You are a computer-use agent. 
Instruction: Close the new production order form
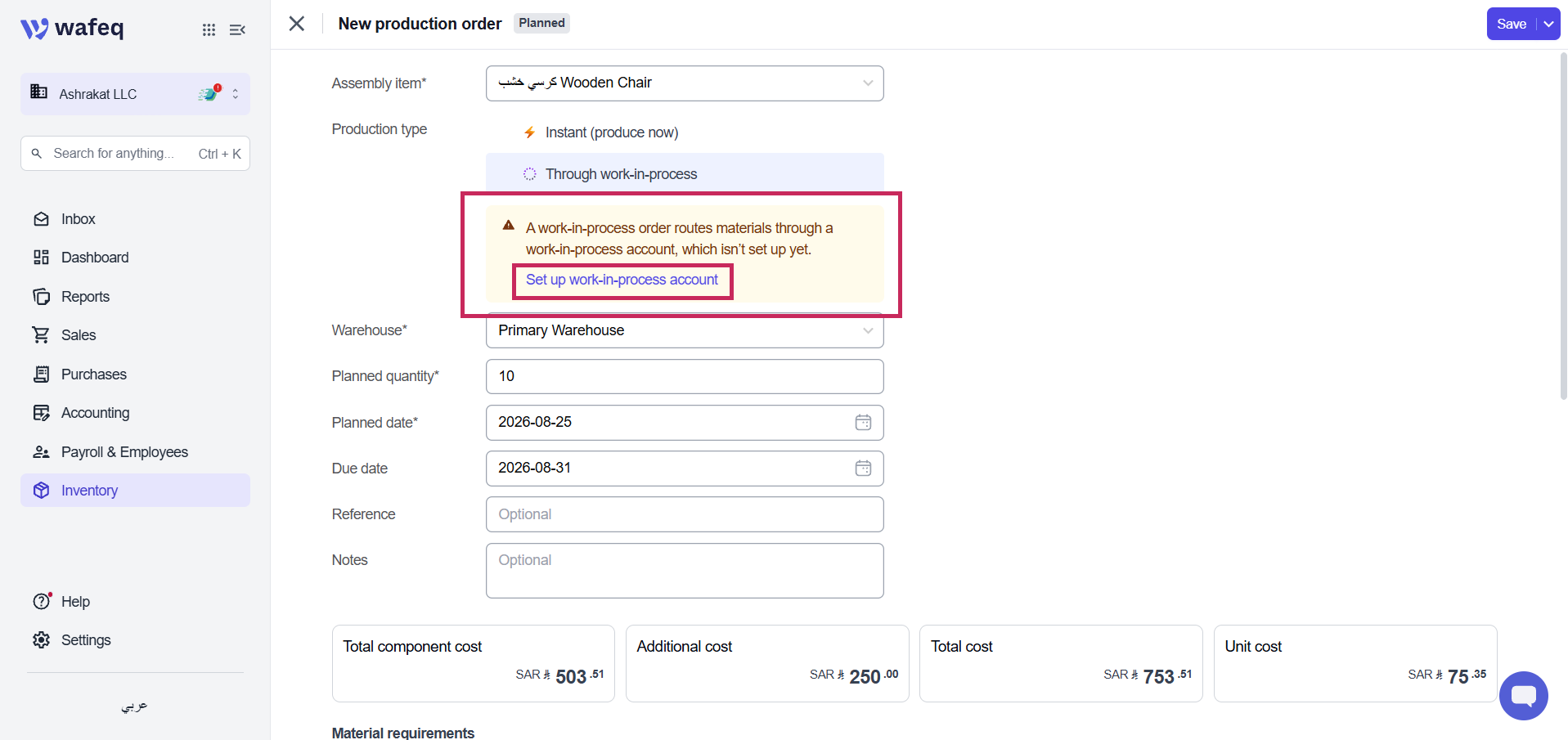click(297, 24)
